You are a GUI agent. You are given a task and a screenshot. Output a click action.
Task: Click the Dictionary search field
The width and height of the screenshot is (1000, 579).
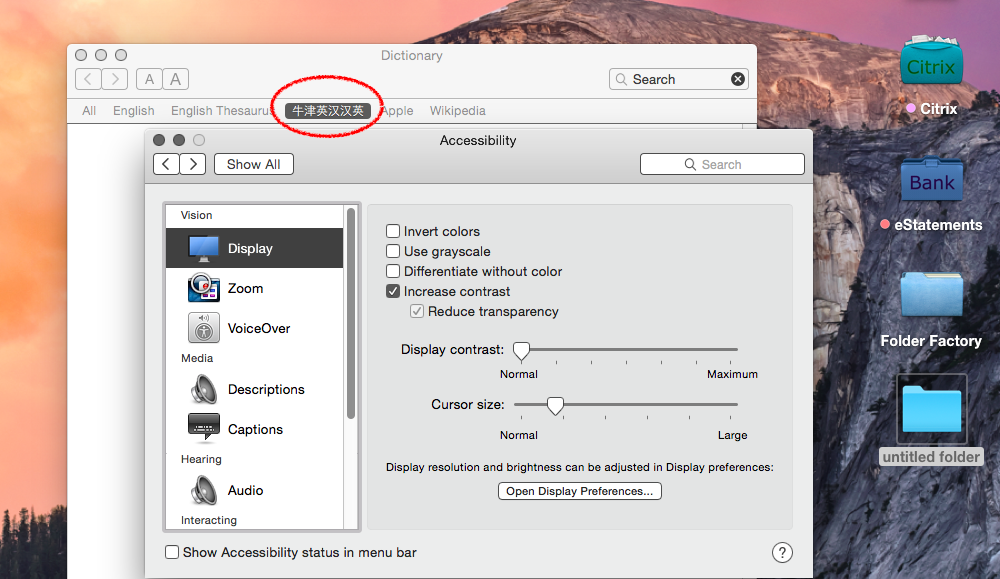pyautogui.click(x=679, y=79)
